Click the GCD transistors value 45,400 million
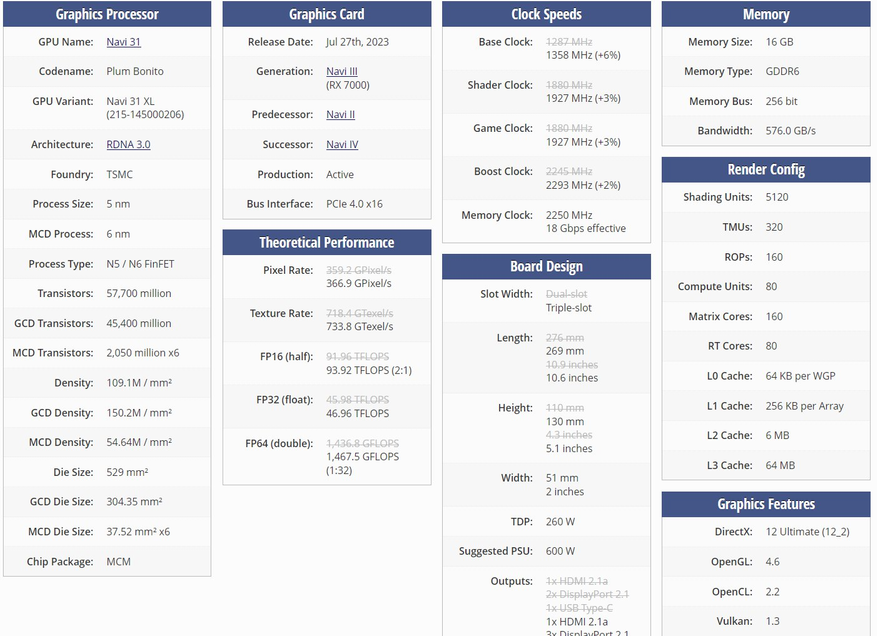This screenshot has height=636, width=877. [x=139, y=323]
